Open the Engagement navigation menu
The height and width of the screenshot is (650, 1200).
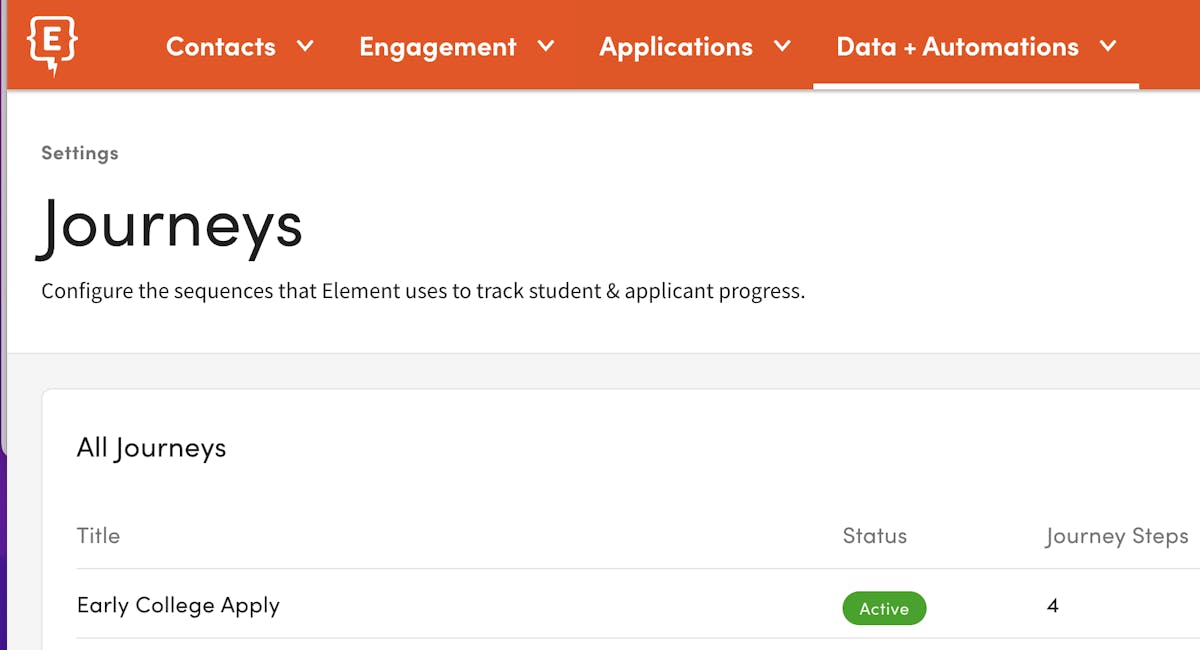(x=438, y=46)
